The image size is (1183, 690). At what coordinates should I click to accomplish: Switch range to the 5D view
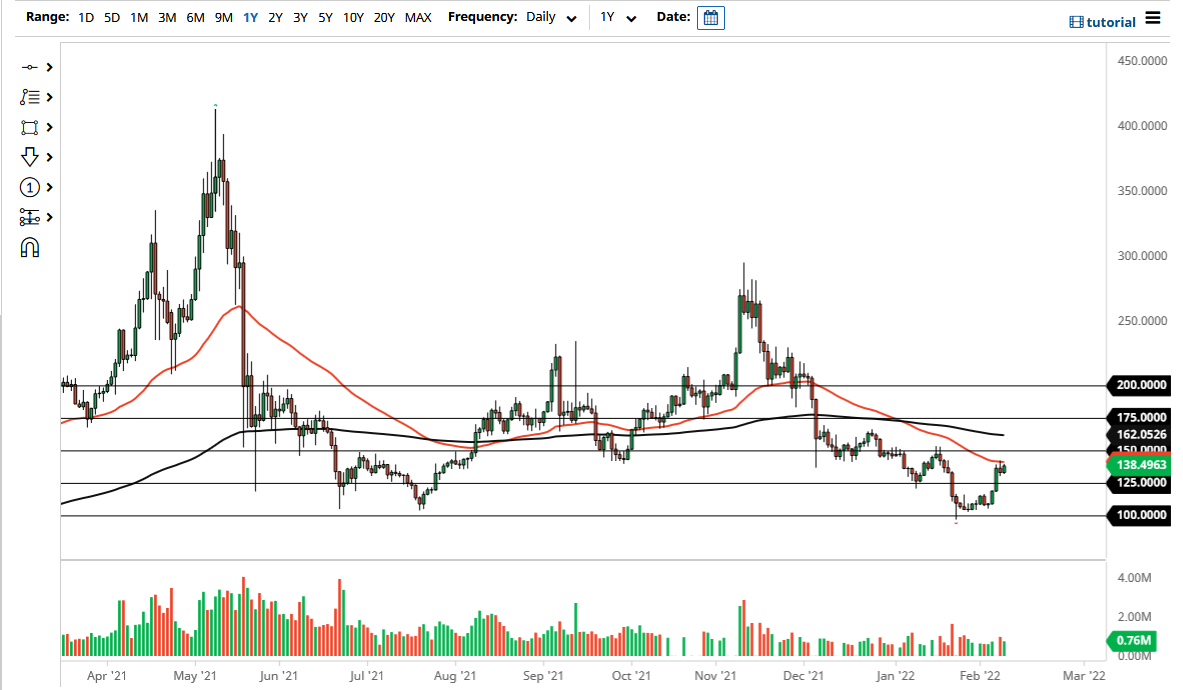tap(111, 17)
